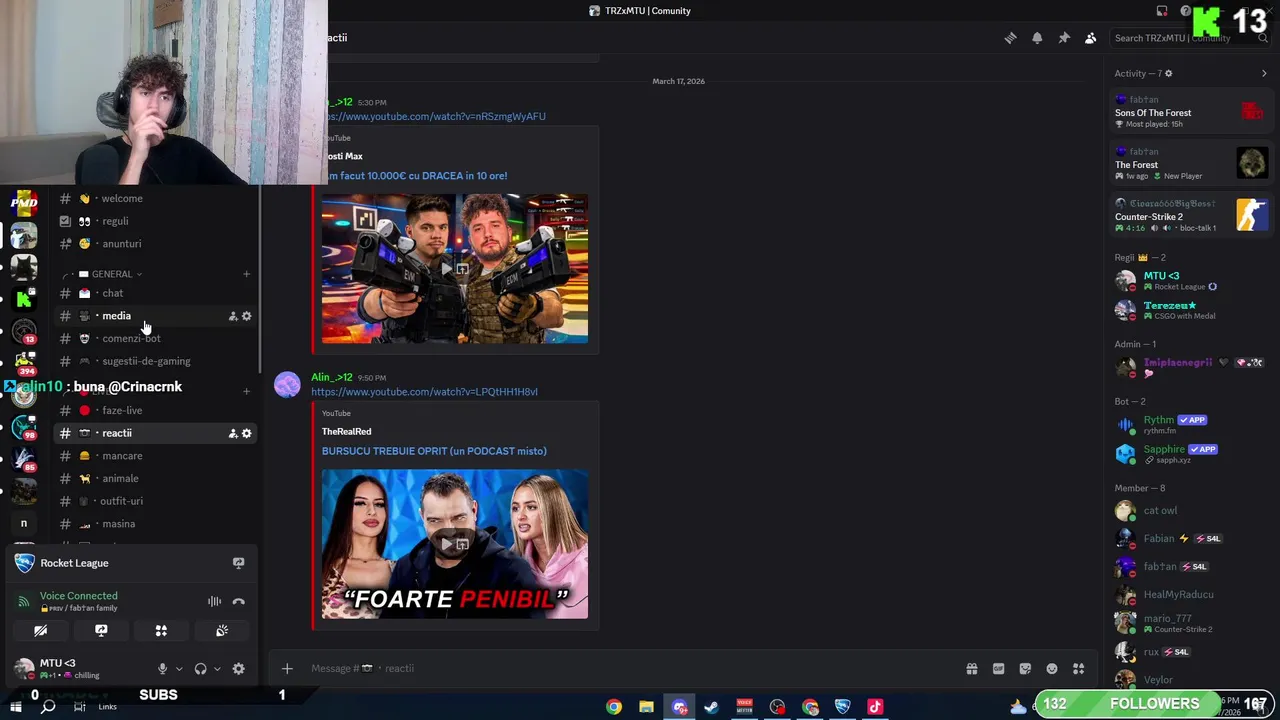Open File Explorer from taskbar
1280x720 pixels.
pyautogui.click(x=646, y=707)
